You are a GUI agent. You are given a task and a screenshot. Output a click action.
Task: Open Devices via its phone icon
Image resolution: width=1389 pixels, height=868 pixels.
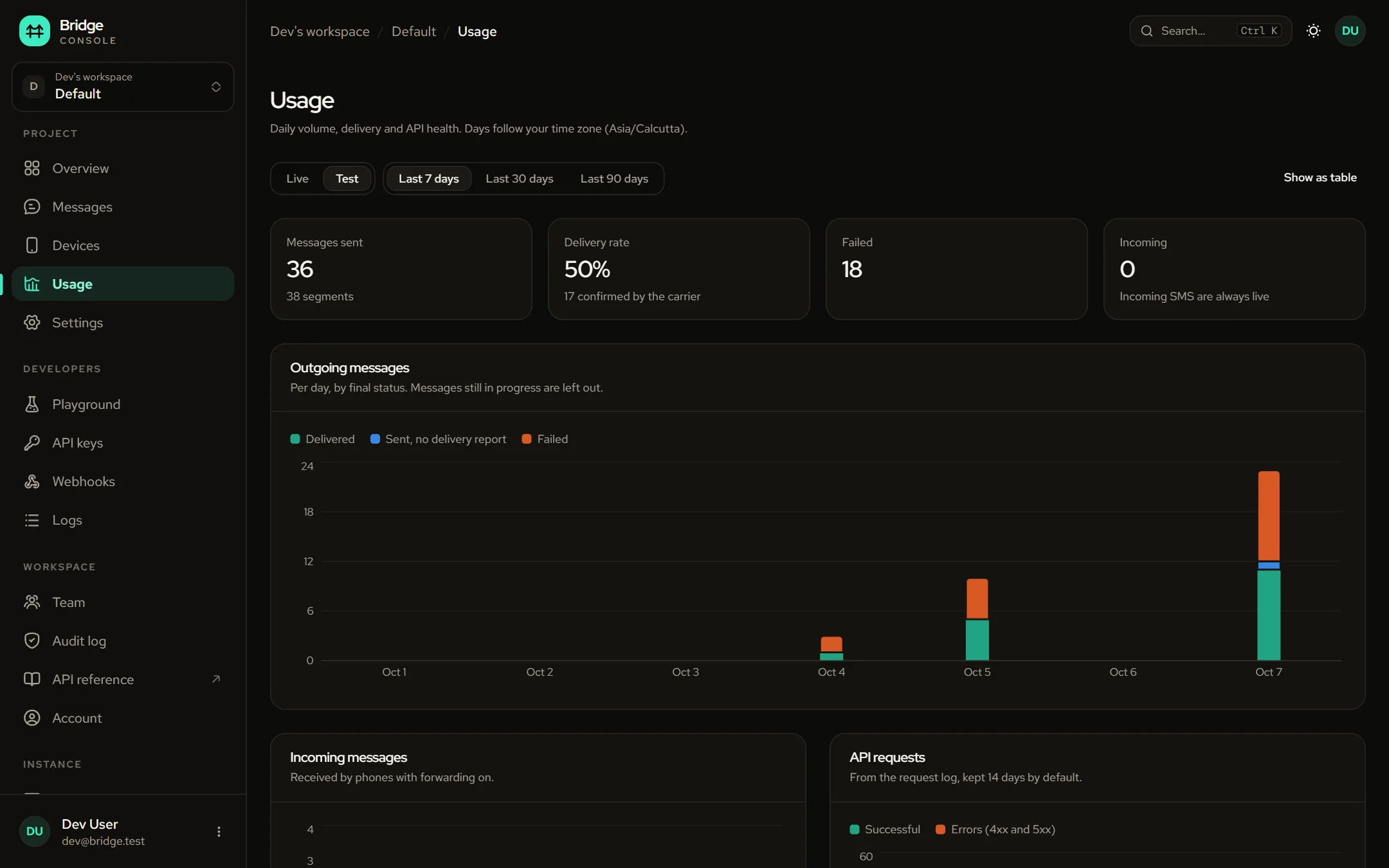(x=32, y=246)
